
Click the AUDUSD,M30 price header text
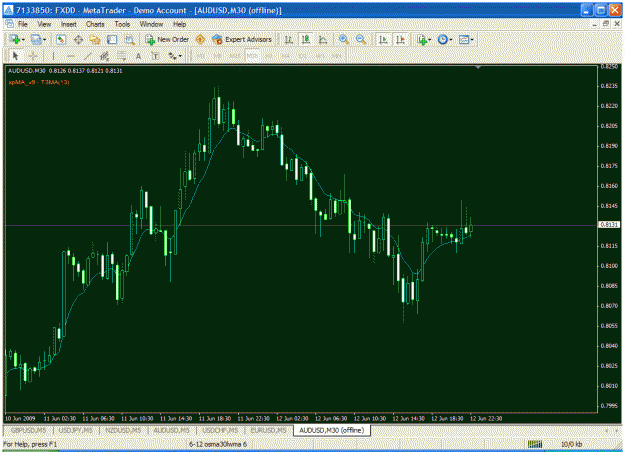click(x=65, y=71)
